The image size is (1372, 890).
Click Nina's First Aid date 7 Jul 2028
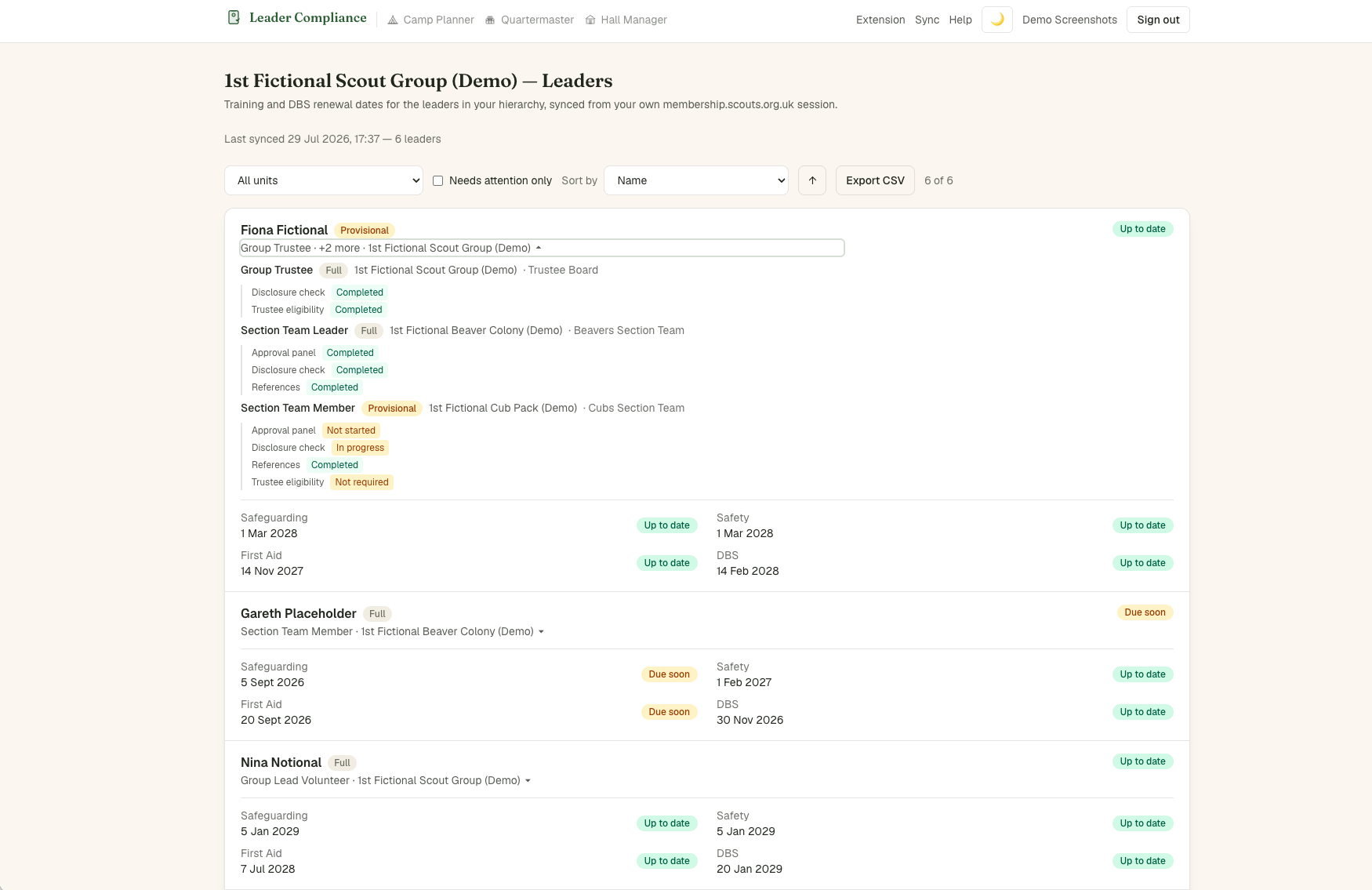pos(267,869)
